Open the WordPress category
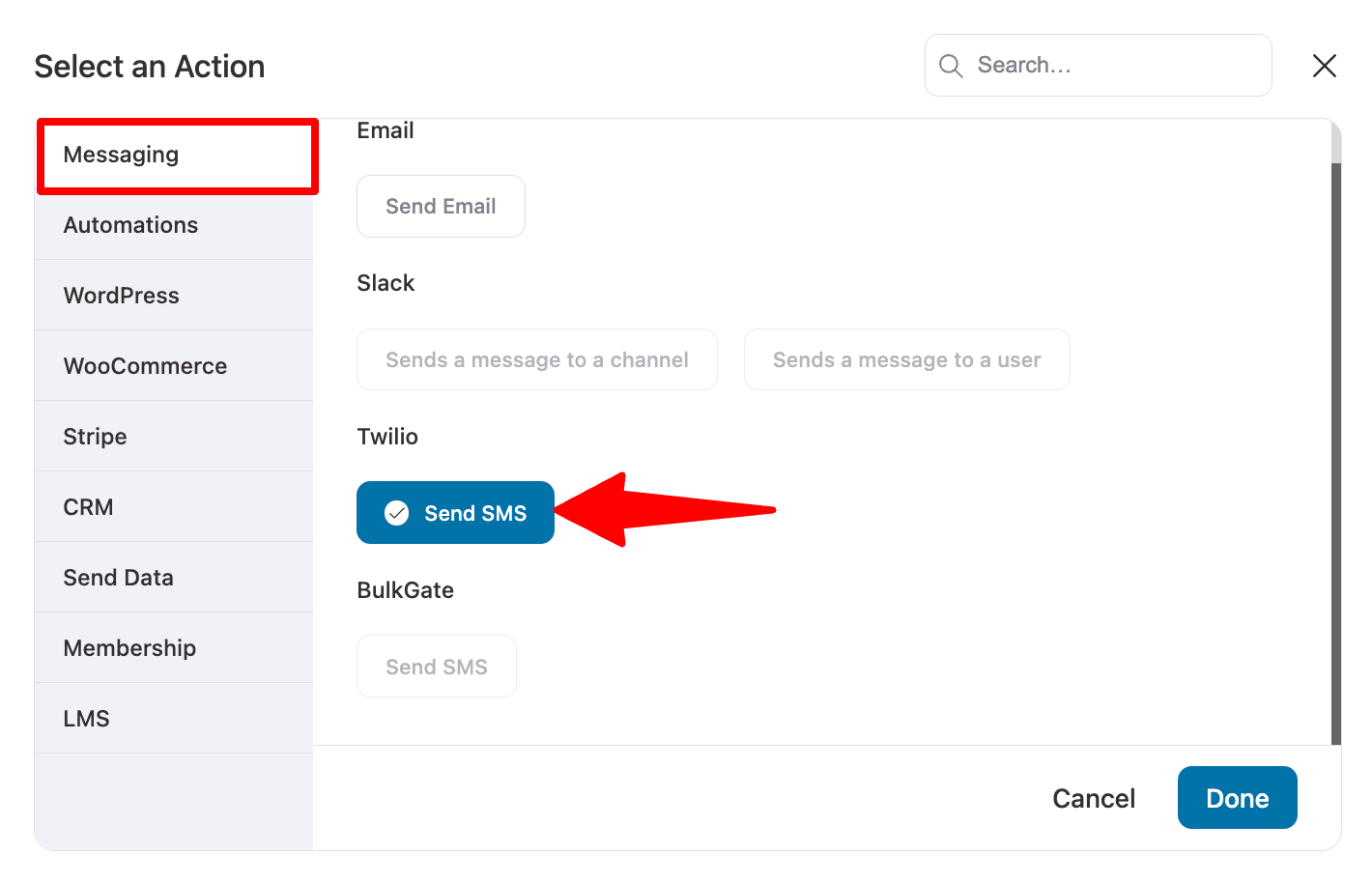This screenshot has height=883, width=1372. pos(174,296)
